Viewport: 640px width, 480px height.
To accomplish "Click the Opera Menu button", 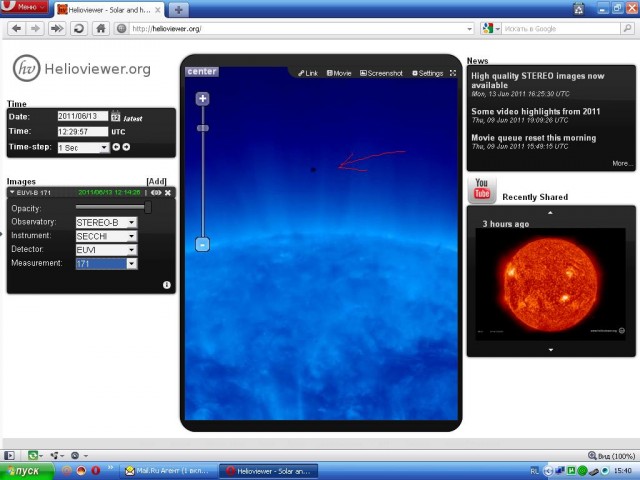I will (24, 6).
